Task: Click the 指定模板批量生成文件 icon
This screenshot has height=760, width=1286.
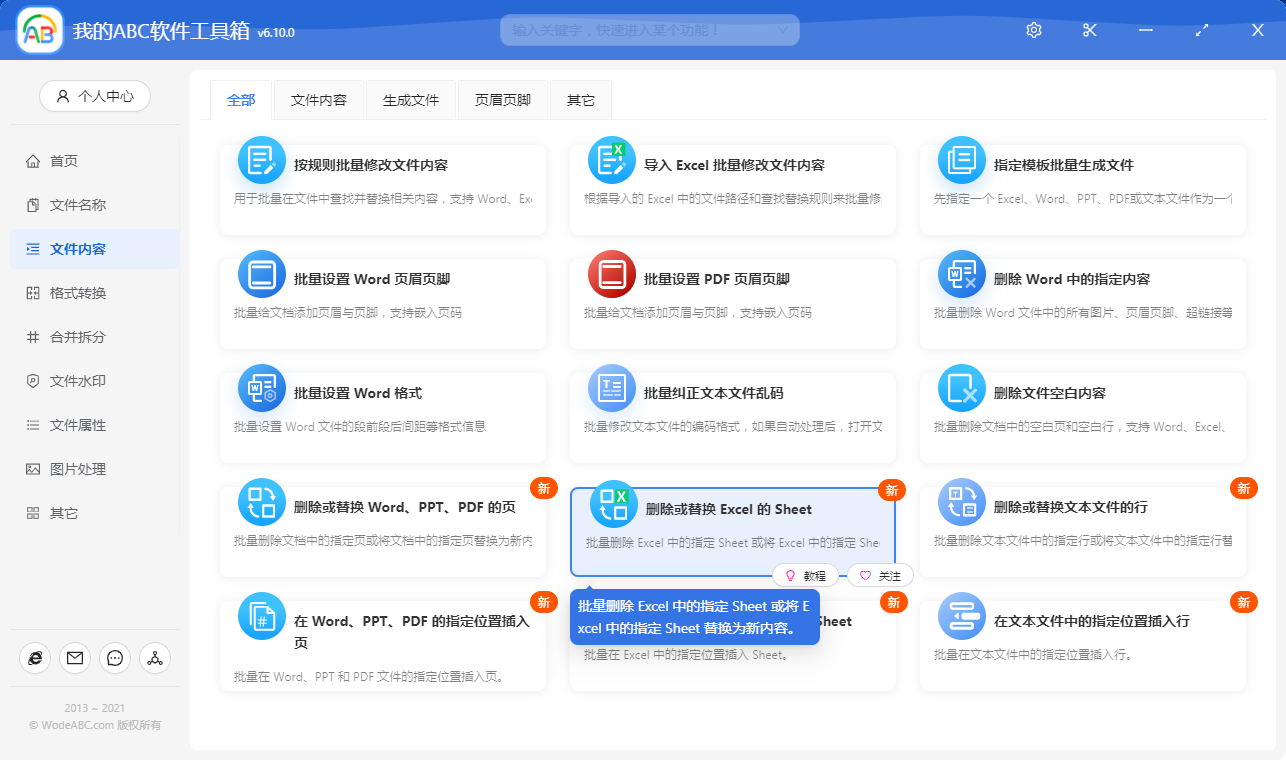Action: 961,158
